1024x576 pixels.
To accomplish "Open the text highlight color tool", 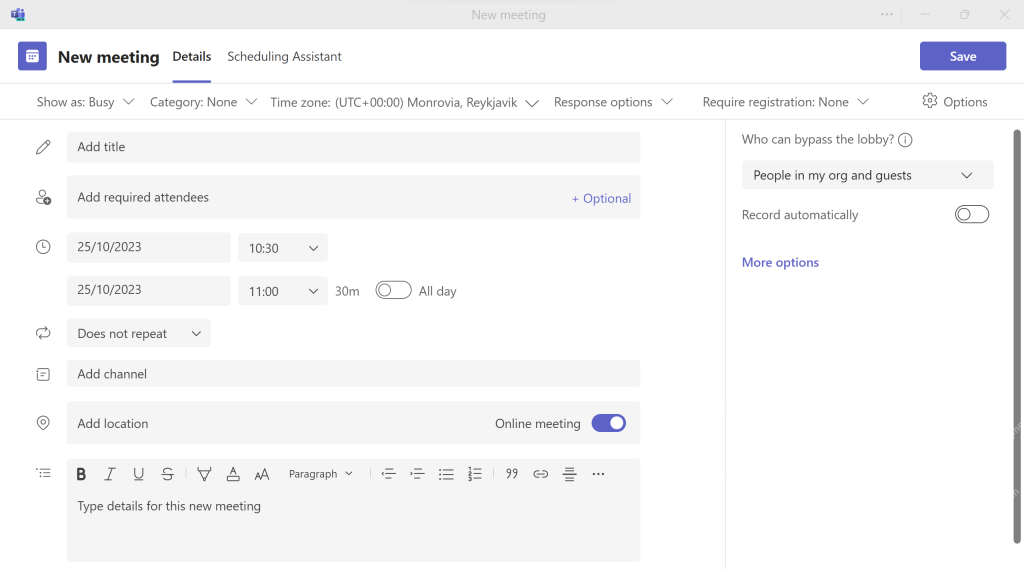I will [x=204, y=474].
